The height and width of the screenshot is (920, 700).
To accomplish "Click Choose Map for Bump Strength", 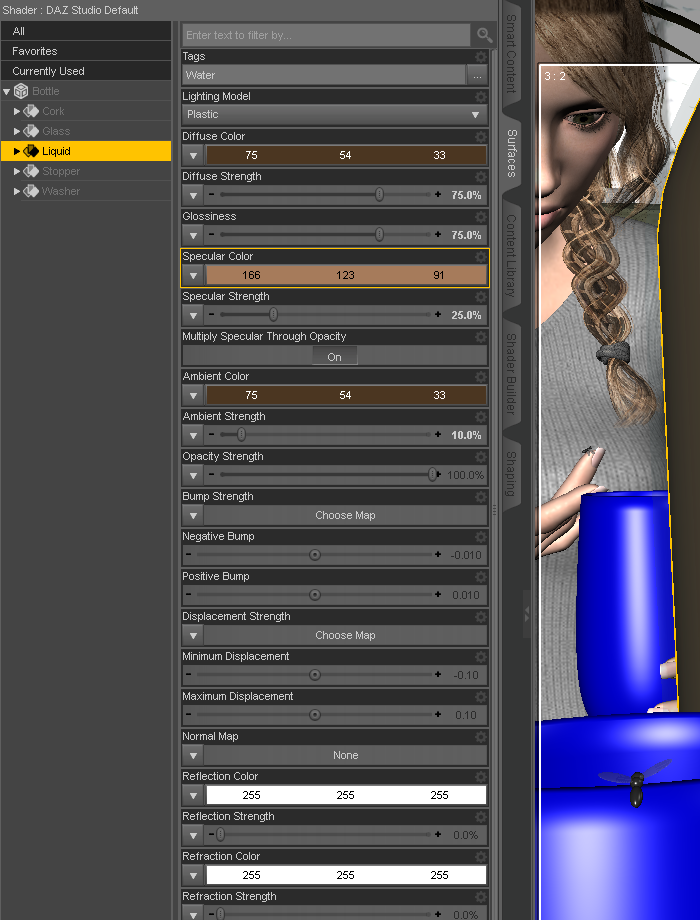I will [345, 515].
